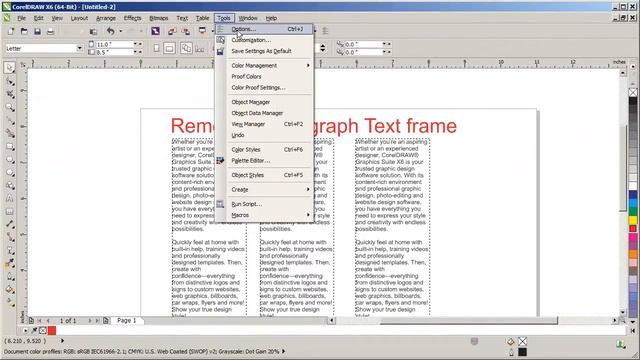Open View Manager menu item
The width and height of the screenshot is (640, 360).
(265, 124)
